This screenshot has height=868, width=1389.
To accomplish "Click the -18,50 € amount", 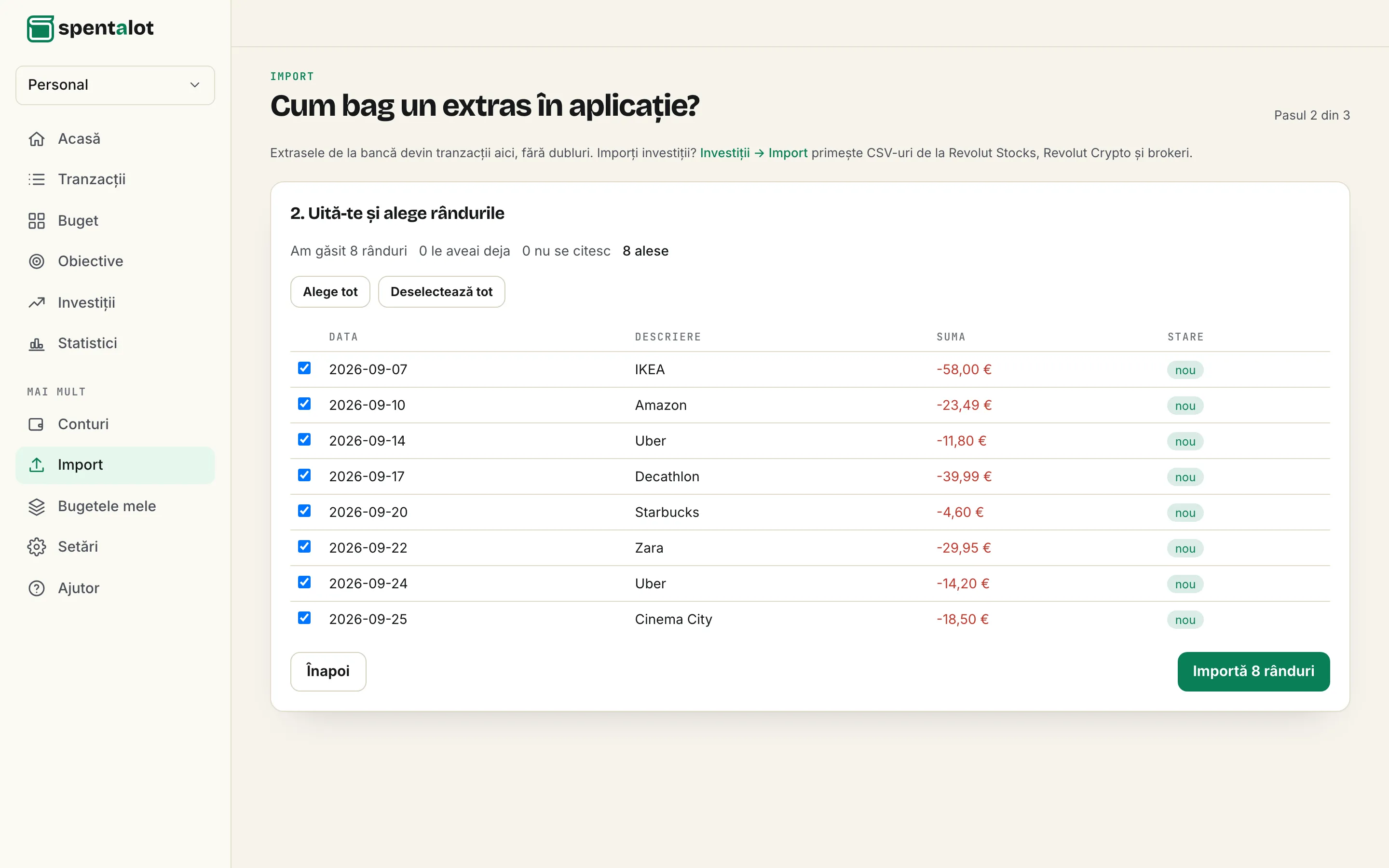I will (x=963, y=619).
